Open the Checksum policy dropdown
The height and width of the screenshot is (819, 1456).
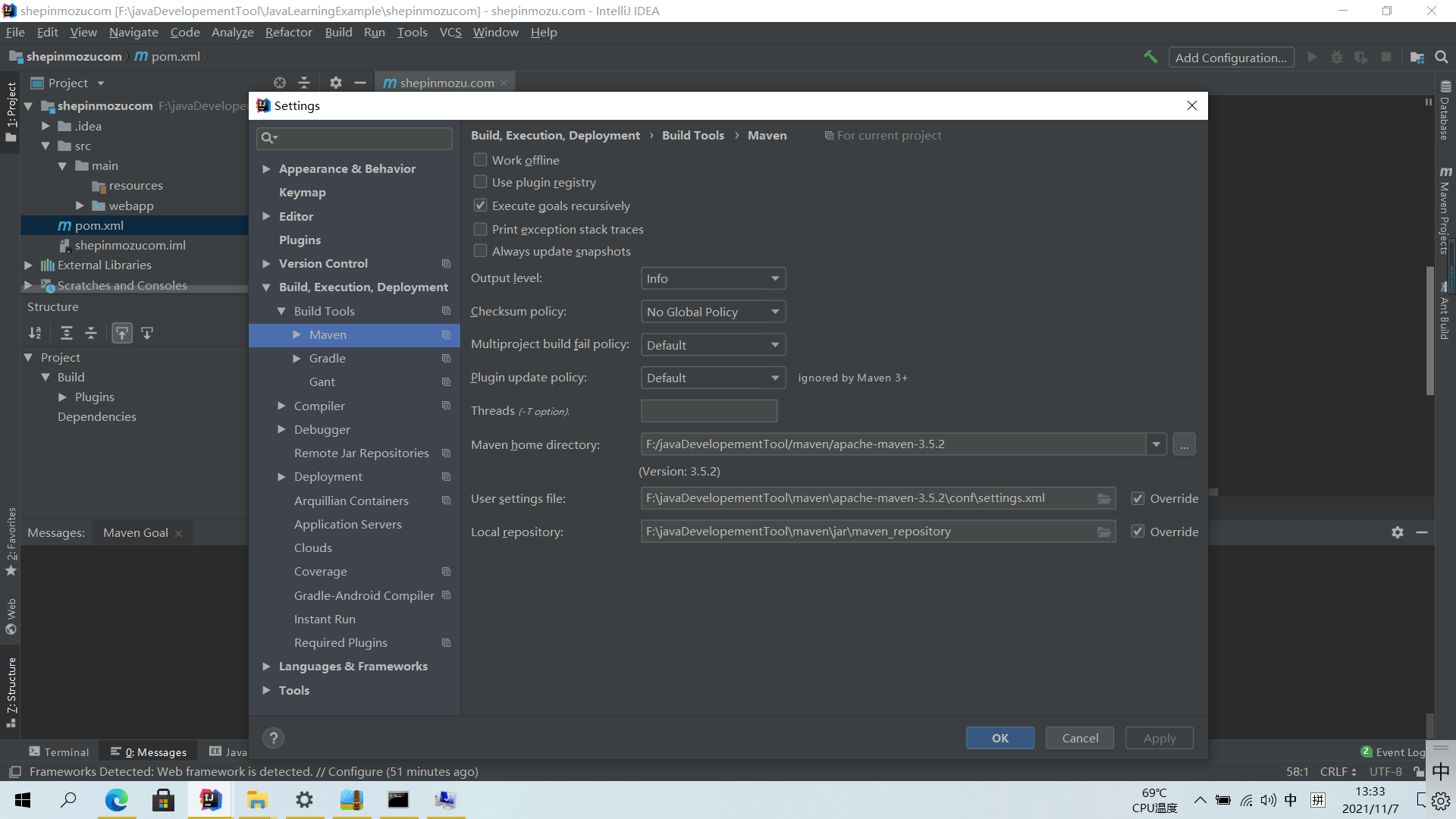coord(712,312)
